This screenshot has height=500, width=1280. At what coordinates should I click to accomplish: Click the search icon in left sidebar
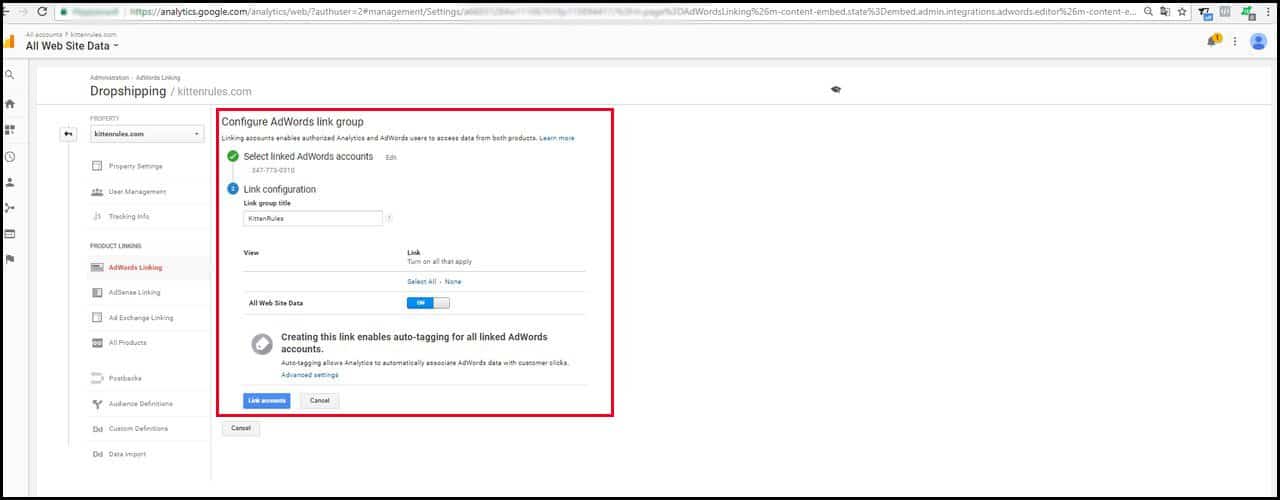click(10, 75)
